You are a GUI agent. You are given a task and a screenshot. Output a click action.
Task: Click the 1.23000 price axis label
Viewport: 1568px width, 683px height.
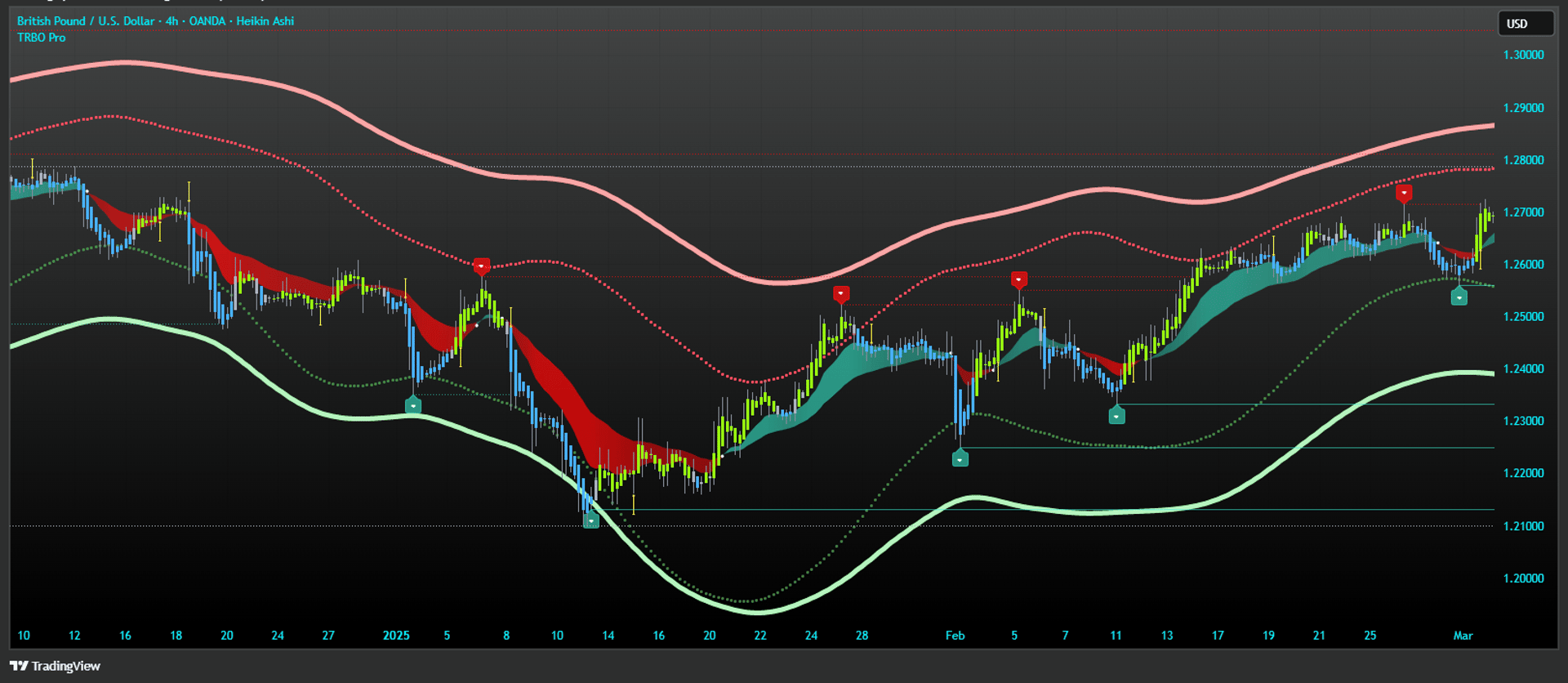click(1524, 422)
